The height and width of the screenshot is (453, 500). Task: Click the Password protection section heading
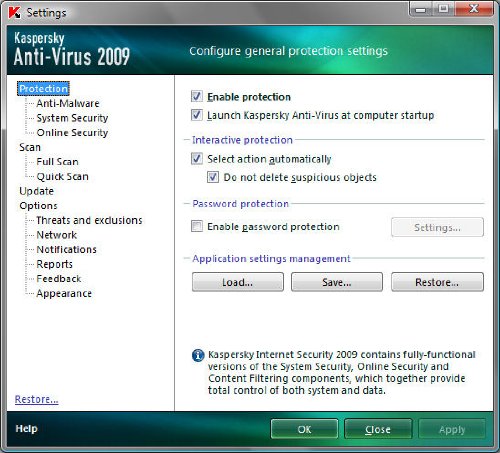pos(240,204)
